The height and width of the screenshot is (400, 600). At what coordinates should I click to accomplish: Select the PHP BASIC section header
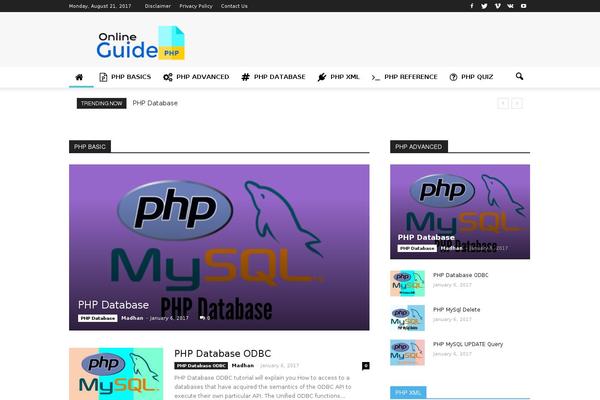(x=90, y=147)
